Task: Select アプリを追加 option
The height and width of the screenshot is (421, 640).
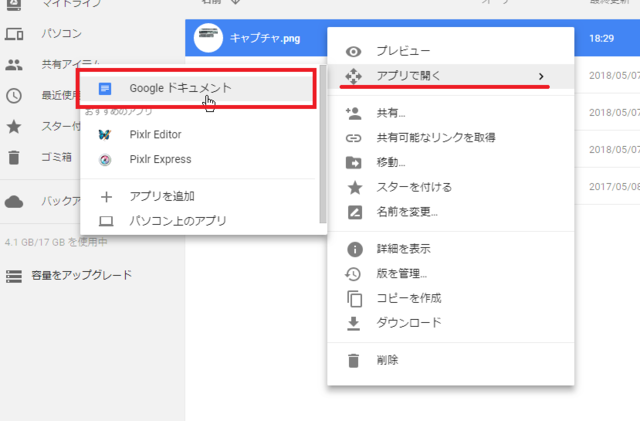Action: coord(162,196)
